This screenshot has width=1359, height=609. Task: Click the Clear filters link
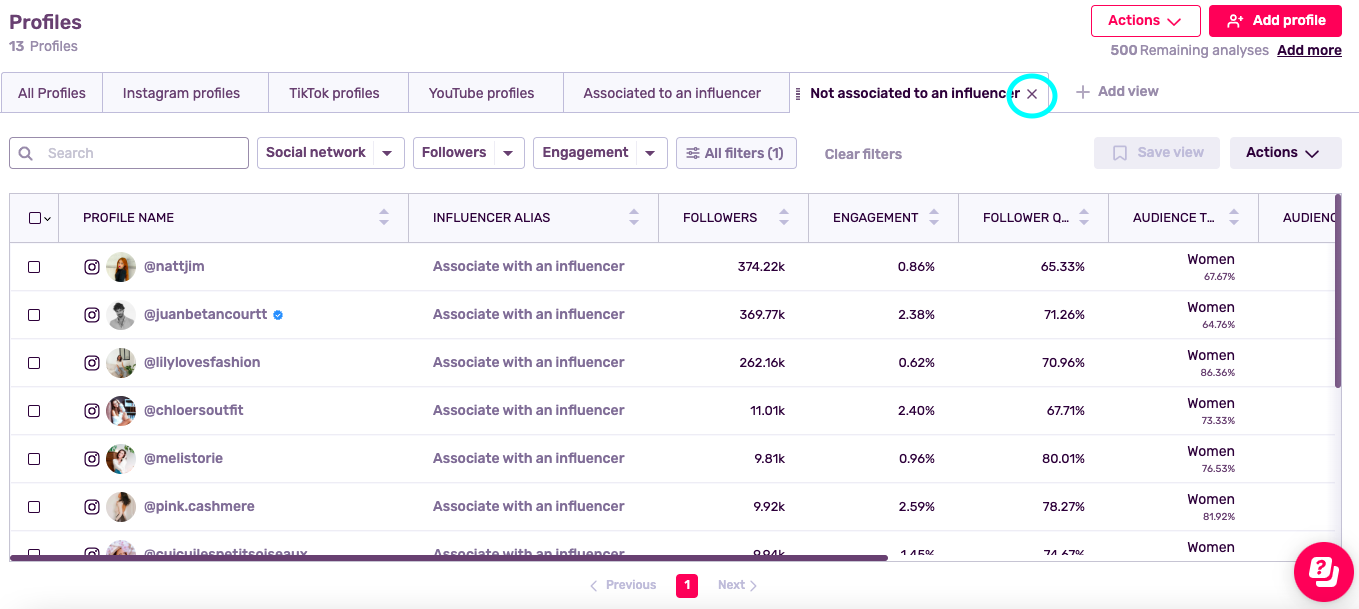(863, 154)
